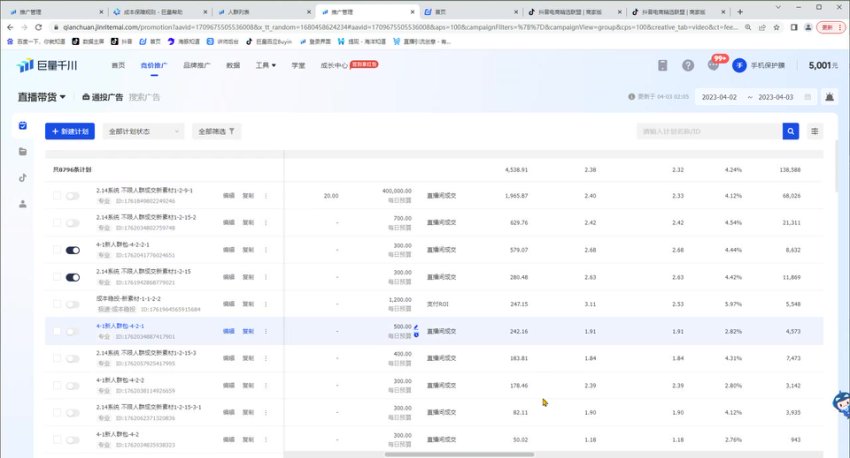
Task: Go to the 品牌推广 navigation tab
Action: click(x=197, y=65)
